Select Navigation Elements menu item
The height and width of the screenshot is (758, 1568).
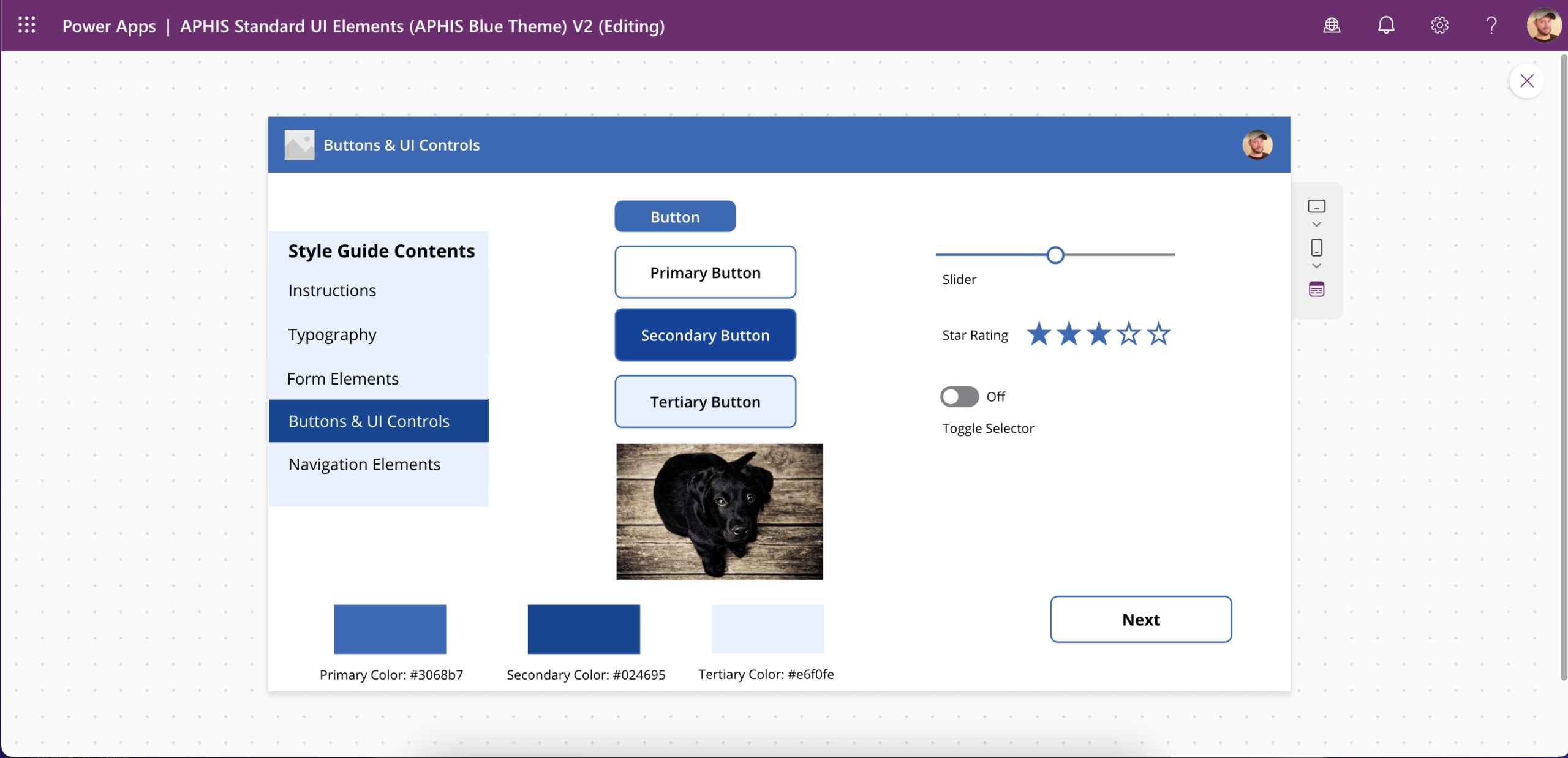364,465
